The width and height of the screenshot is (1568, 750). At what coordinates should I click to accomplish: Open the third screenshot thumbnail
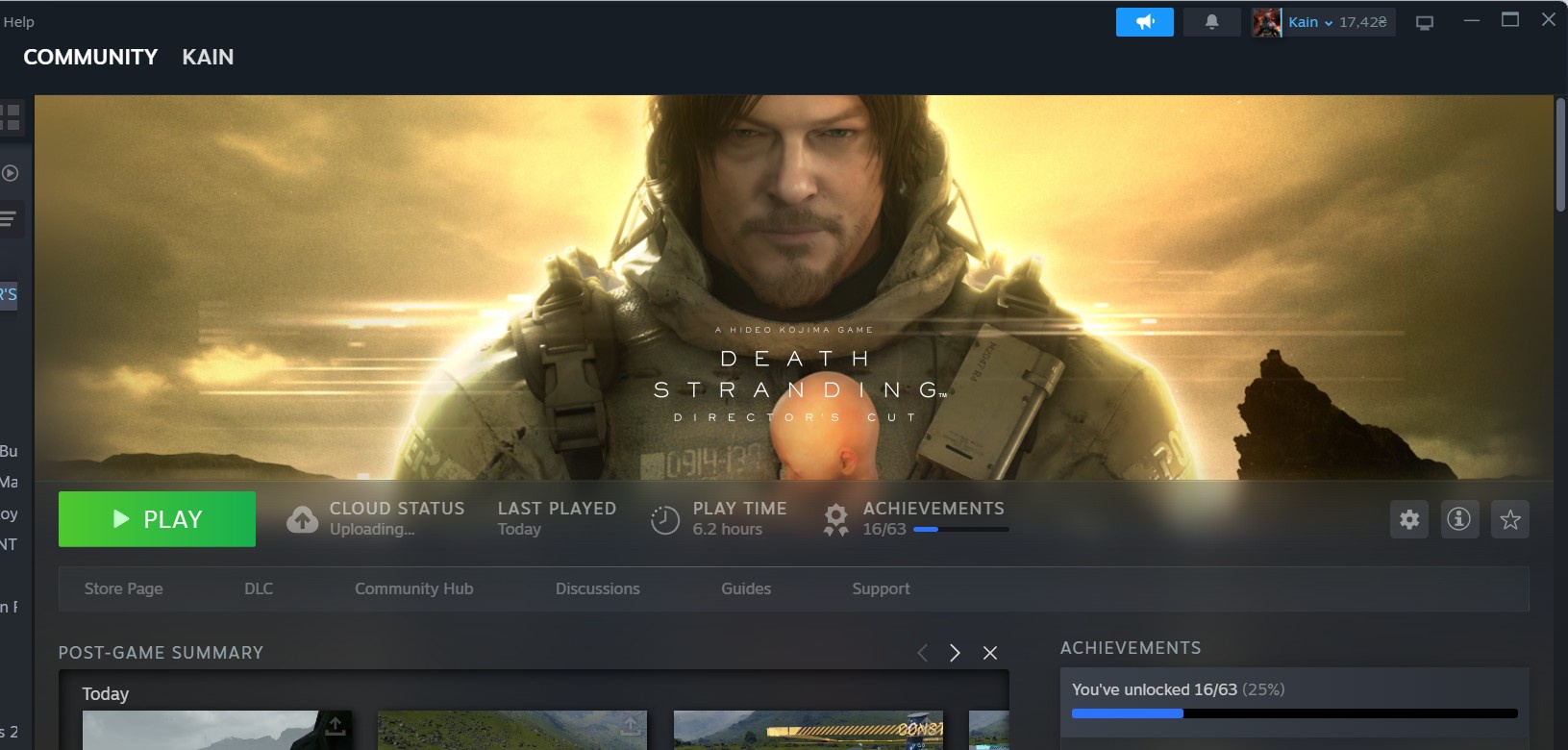[x=809, y=730]
